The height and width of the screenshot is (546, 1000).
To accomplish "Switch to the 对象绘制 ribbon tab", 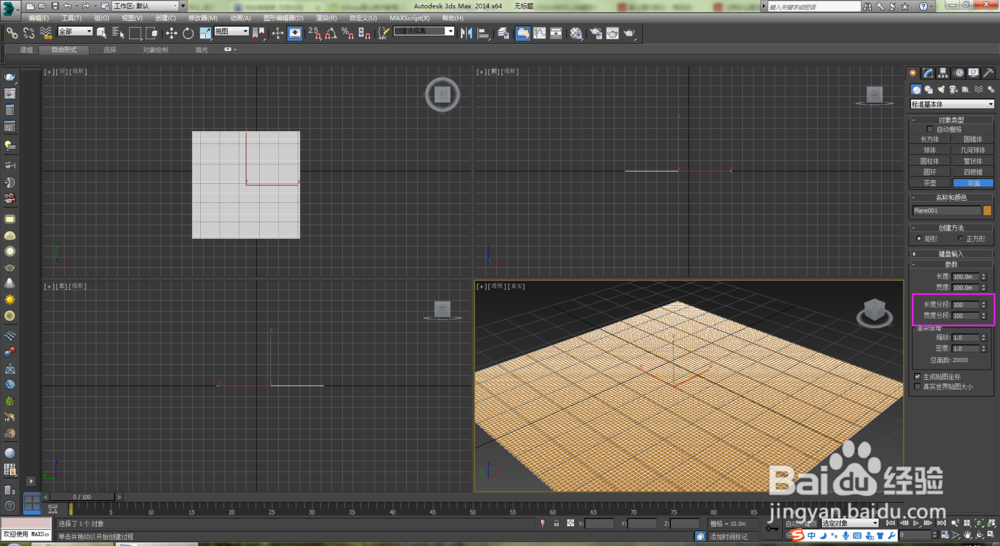I will (x=156, y=48).
